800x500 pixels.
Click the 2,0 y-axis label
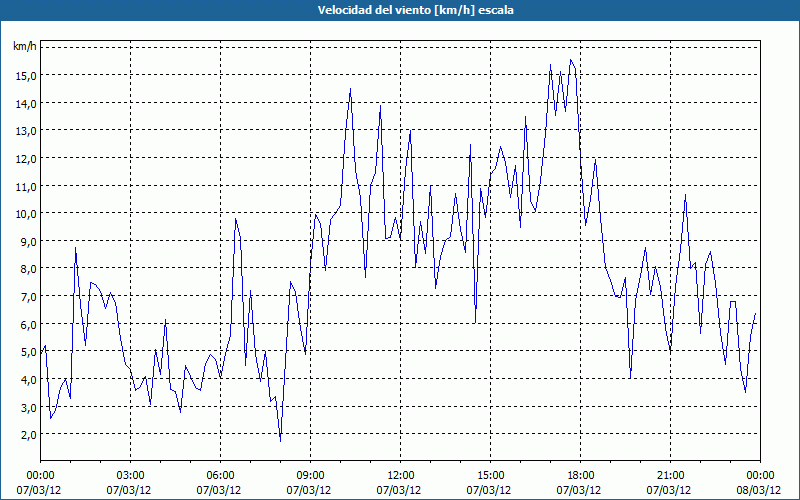[x=29, y=436]
